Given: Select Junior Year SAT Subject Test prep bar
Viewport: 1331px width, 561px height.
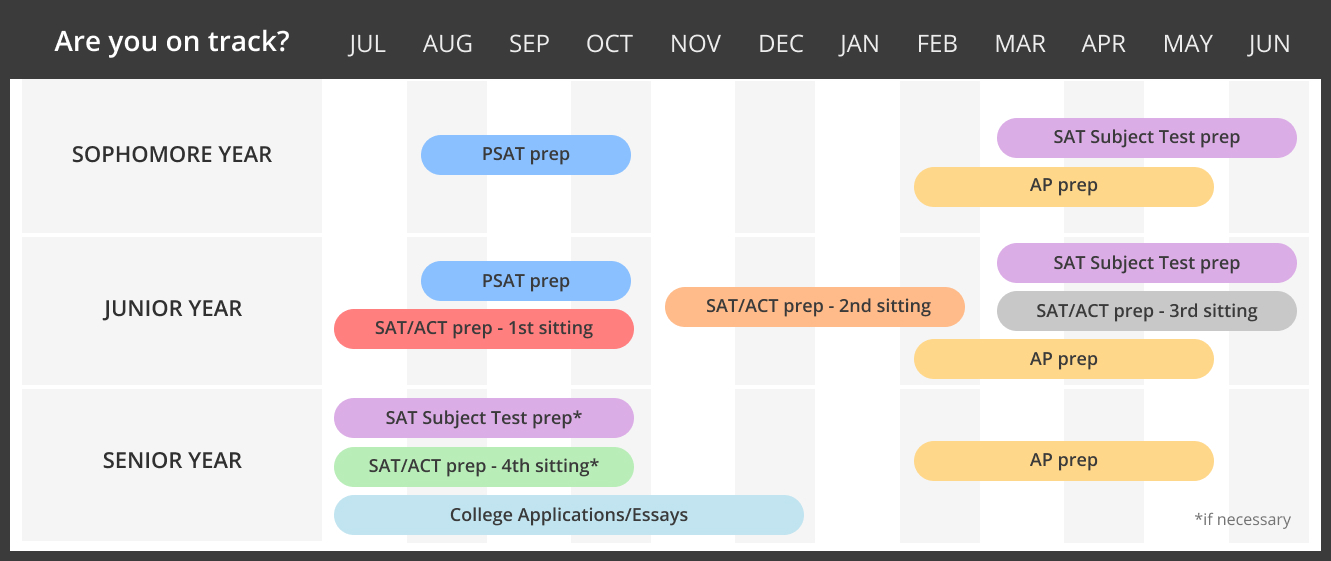Looking at the screenshot, I should point(1147,263).
